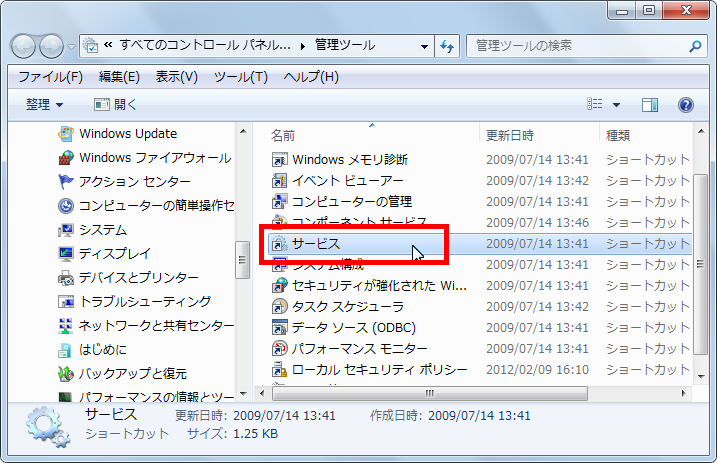Click the システム icon in left pane
The image size is (717, 463).
pyautogui.click(x=66, y=229)
